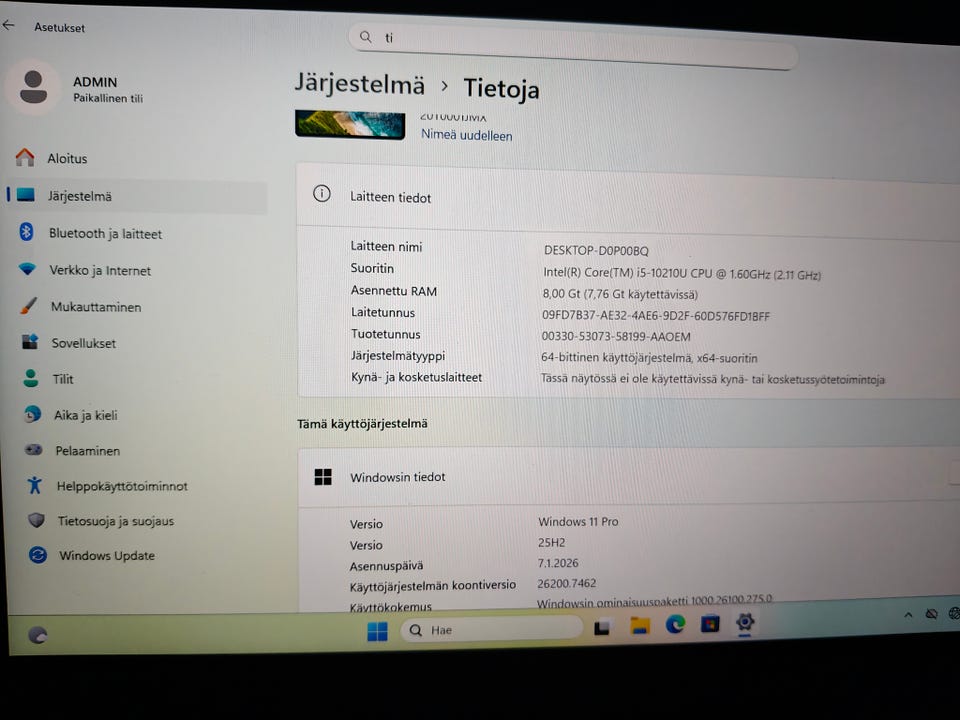Click the ADMIN Paikallinen tili account name
This screenshot has width=960, height=720.
coord(108,89)
